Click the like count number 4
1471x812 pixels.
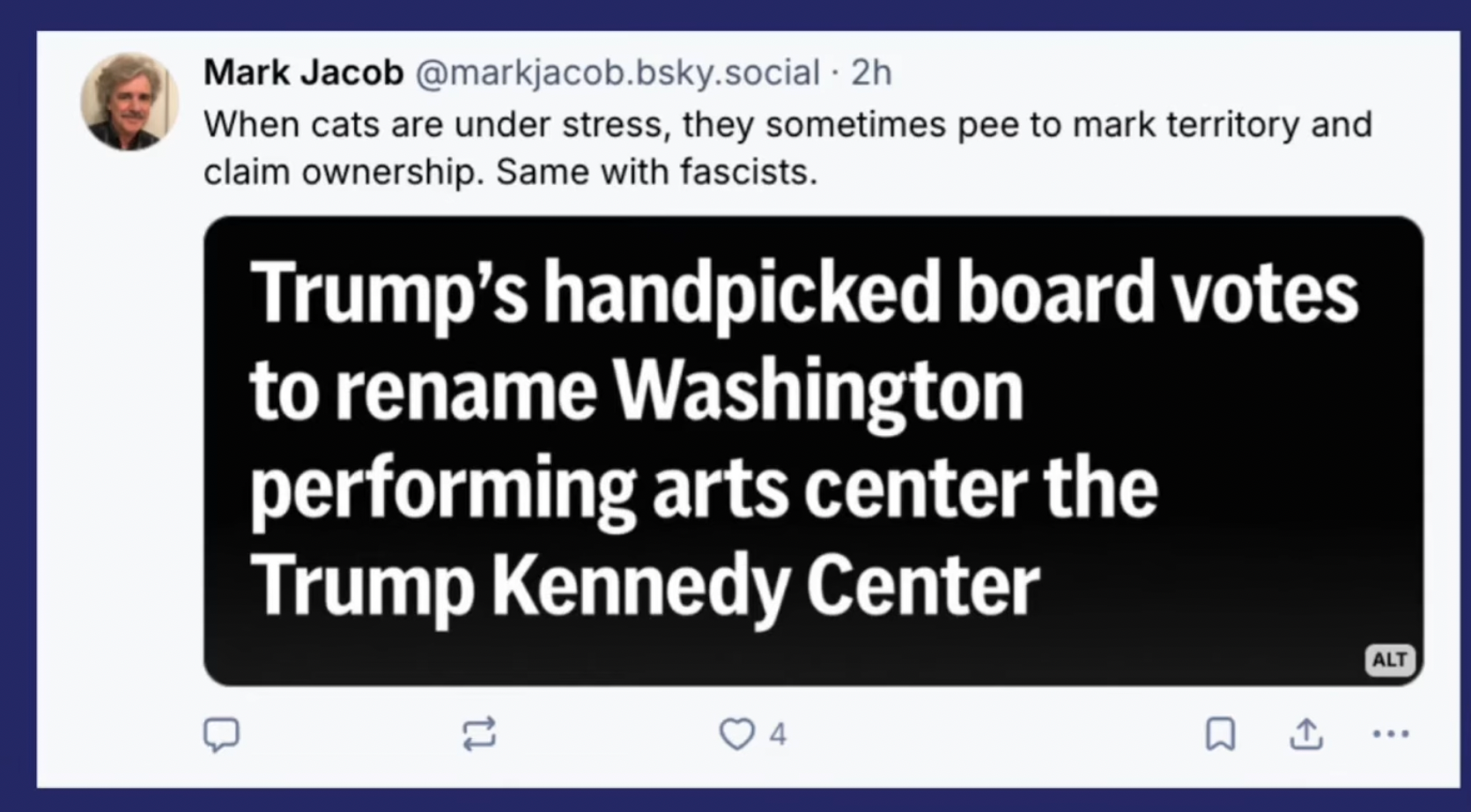pyautogui.click(x=778, y=734)
